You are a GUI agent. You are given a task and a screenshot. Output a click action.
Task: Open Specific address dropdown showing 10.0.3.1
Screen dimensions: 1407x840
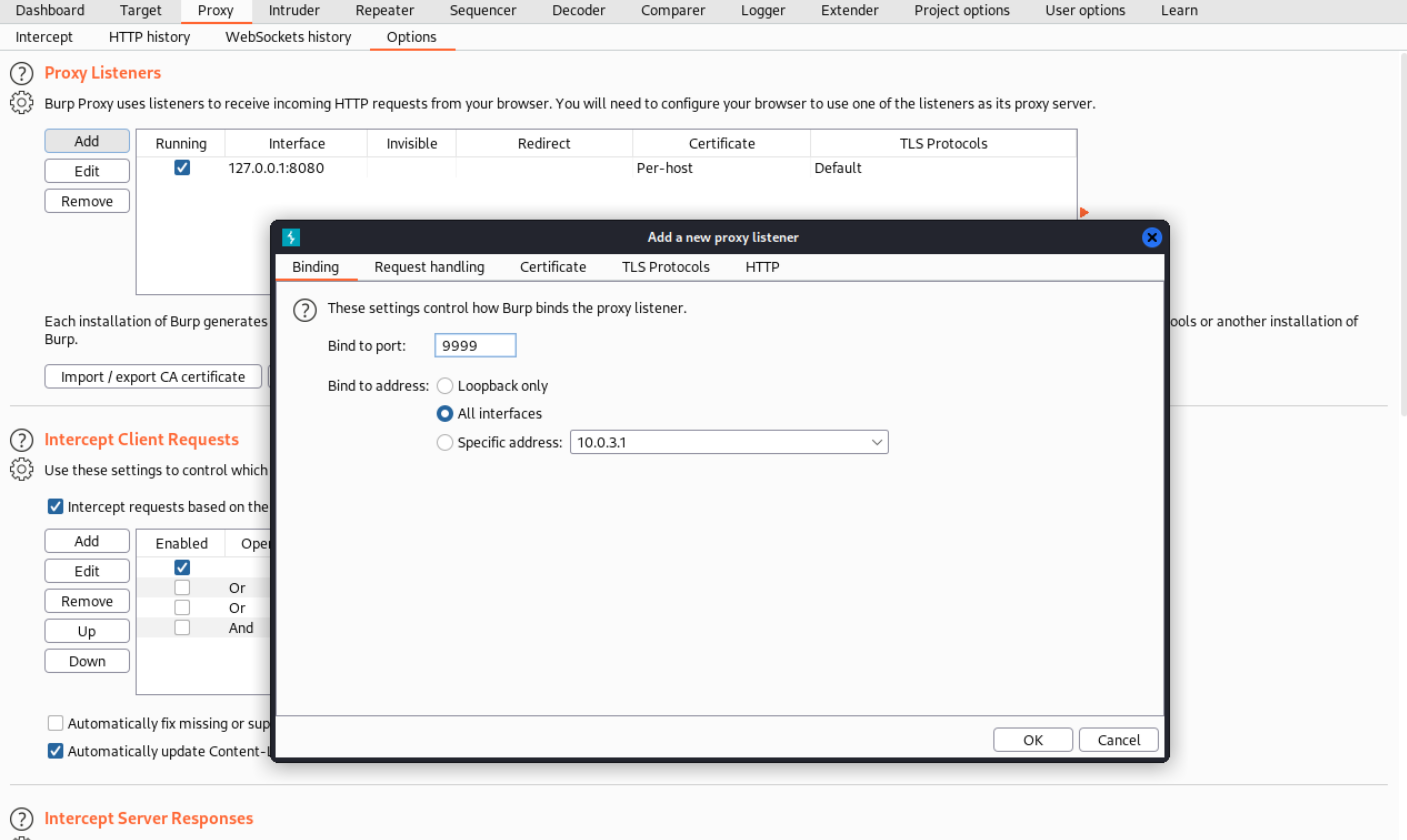(x=729, y=442)
